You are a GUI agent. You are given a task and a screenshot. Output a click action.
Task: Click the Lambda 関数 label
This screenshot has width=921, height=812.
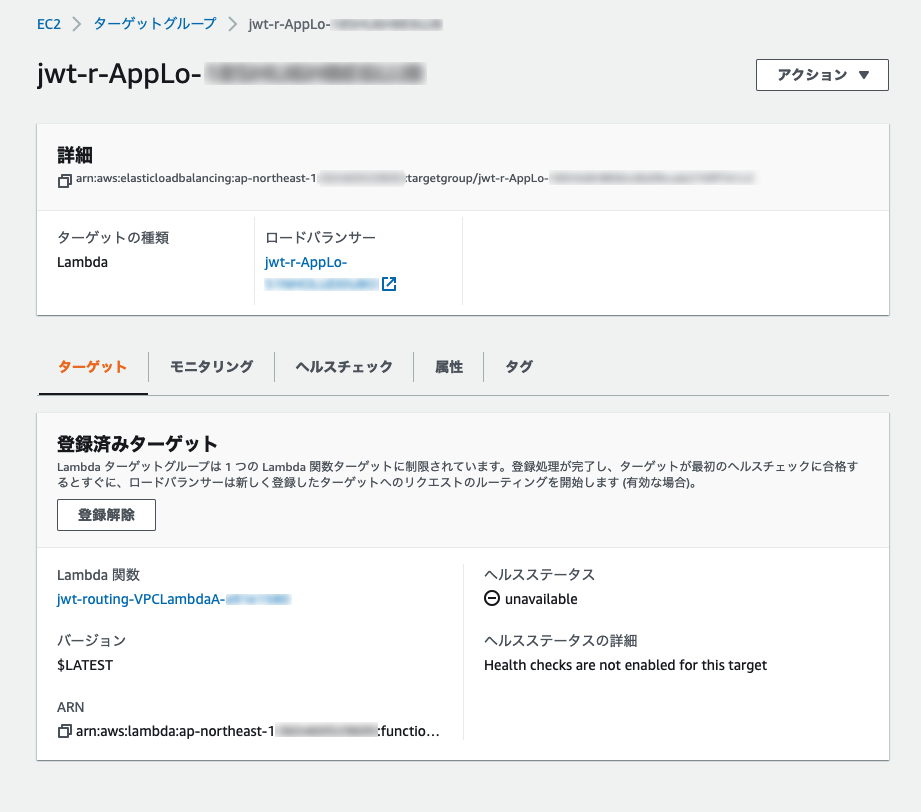(98, 575)
